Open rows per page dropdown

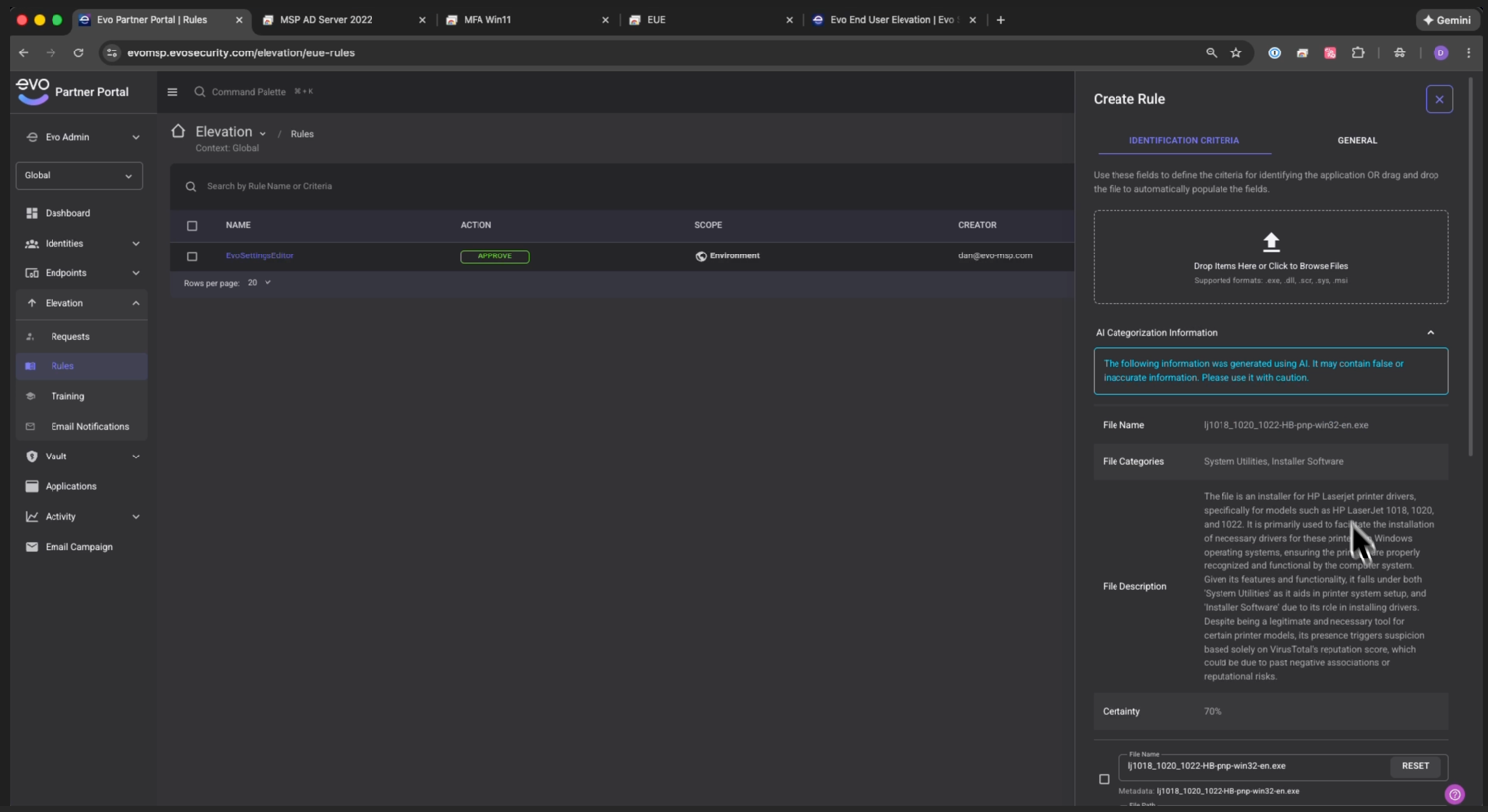[x=260, y=283]
